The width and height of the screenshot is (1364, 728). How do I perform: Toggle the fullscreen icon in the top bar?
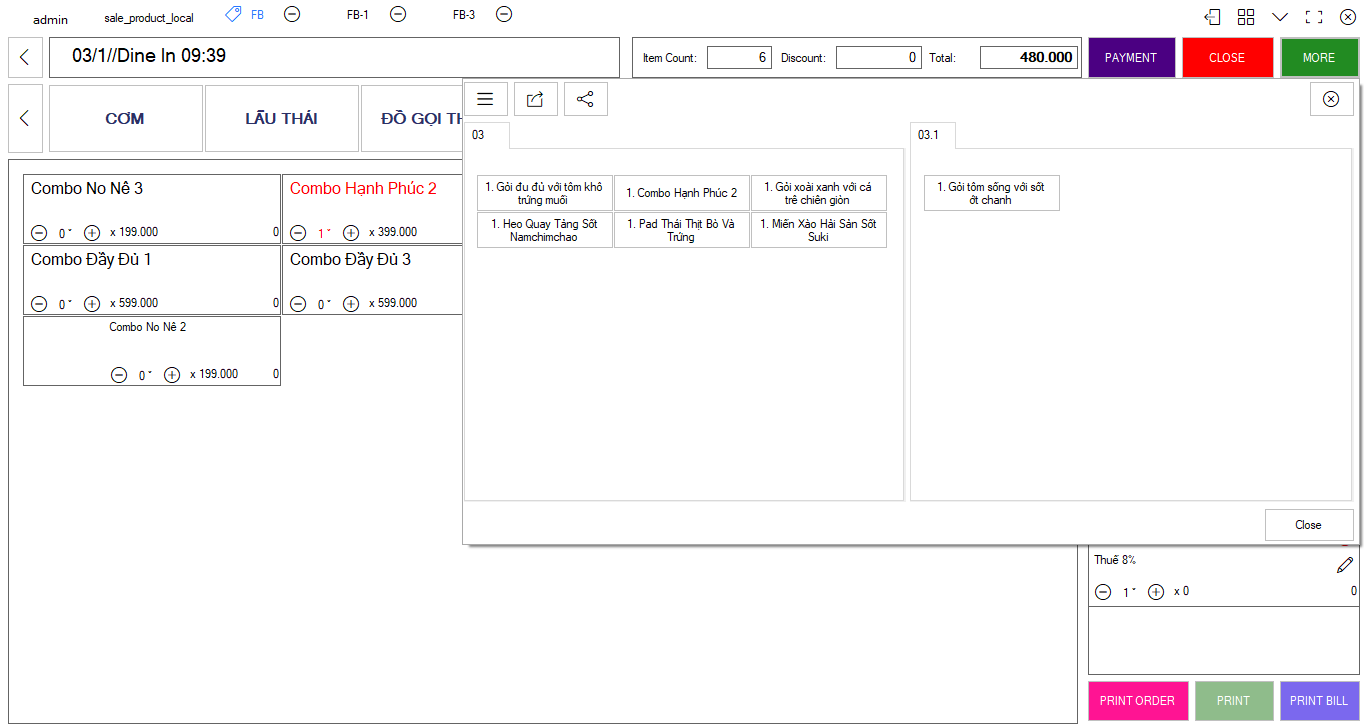(1314, 17)
